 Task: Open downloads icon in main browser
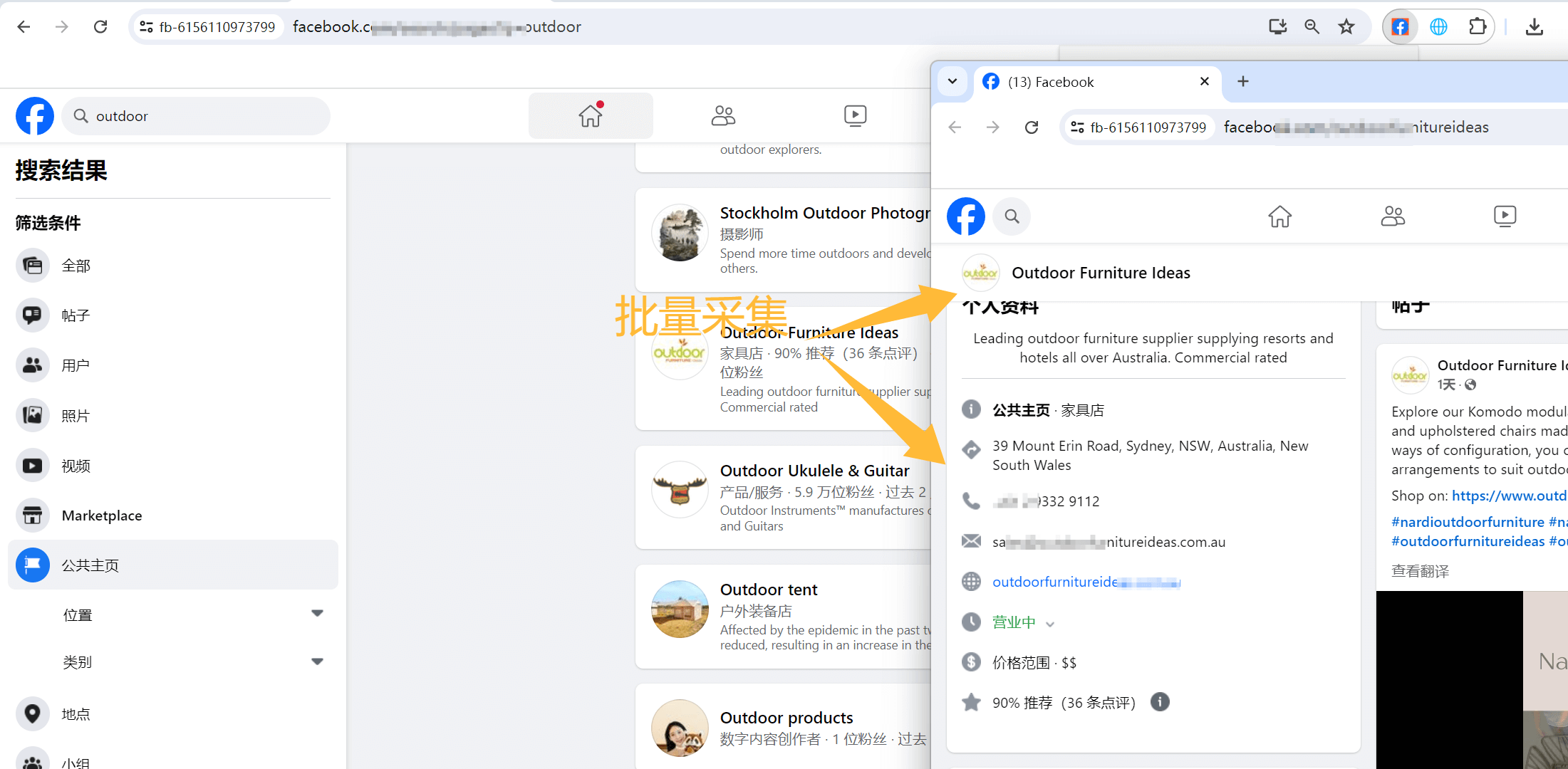click(1535, 27)
